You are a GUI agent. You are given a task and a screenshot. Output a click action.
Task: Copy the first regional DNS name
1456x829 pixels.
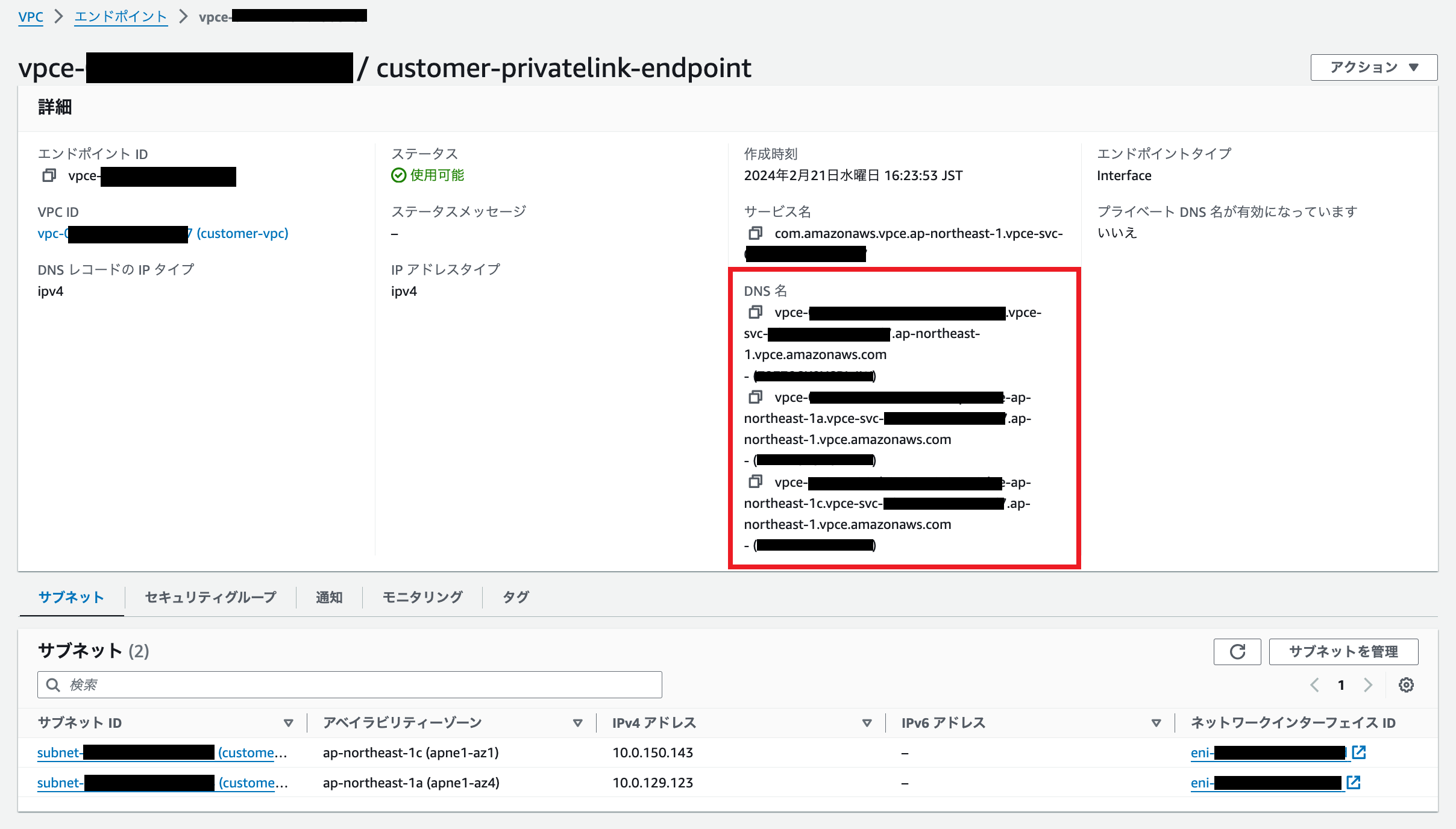755,312
